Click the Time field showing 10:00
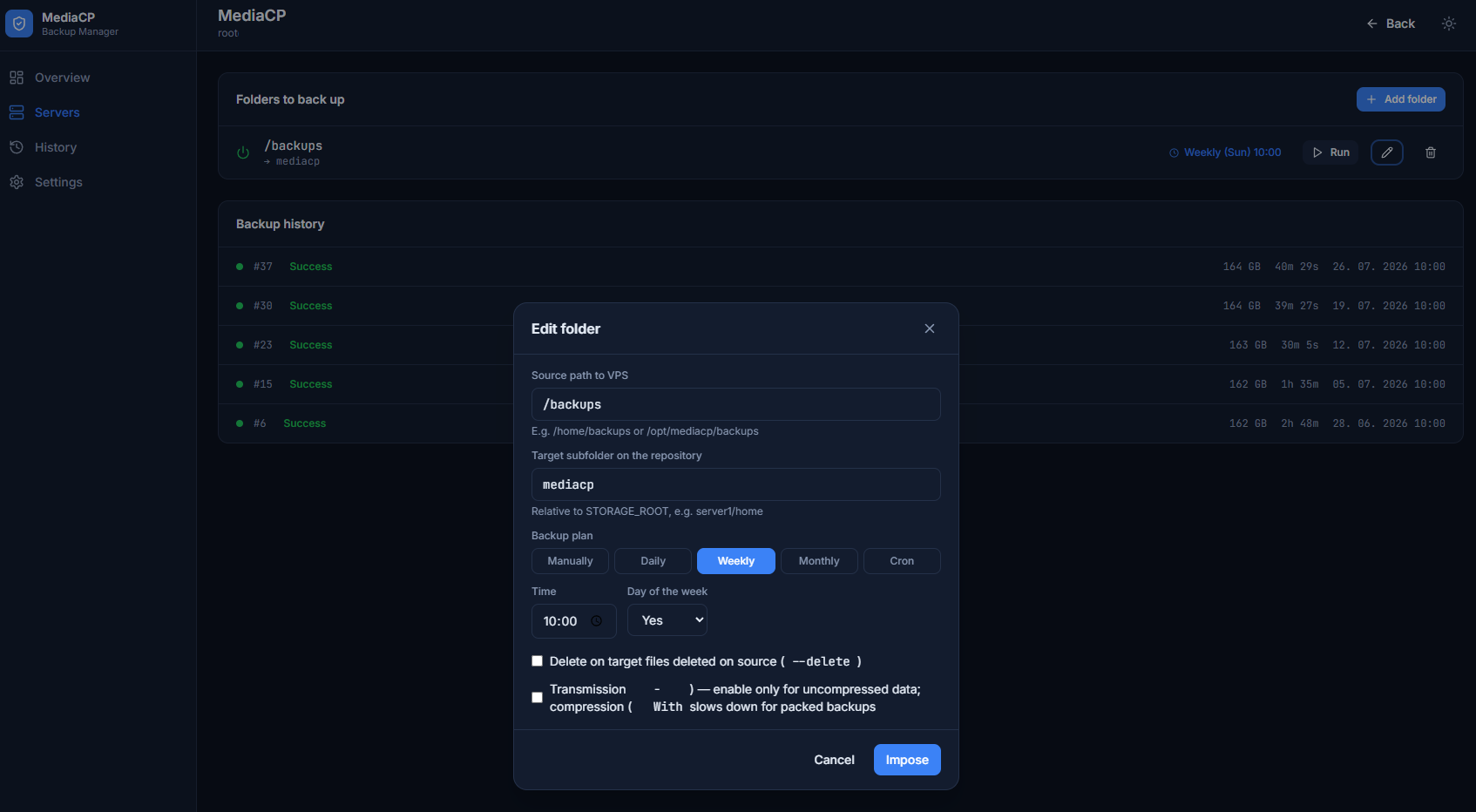 tap(573, 621)
